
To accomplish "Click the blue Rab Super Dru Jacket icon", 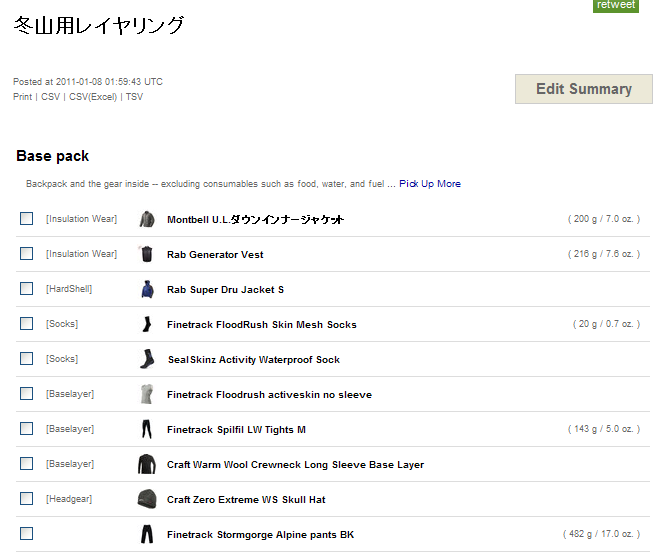I will click(x=147, y=289).
